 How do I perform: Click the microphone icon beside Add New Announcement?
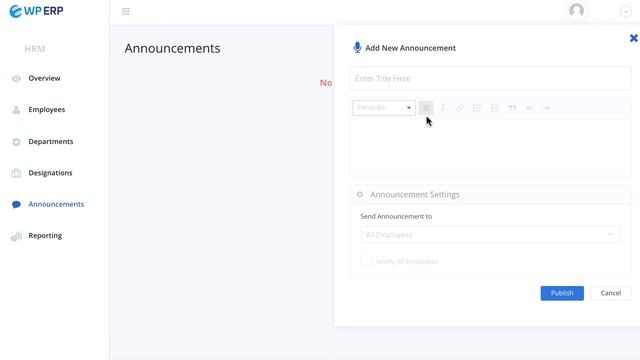tap(357, 47)
